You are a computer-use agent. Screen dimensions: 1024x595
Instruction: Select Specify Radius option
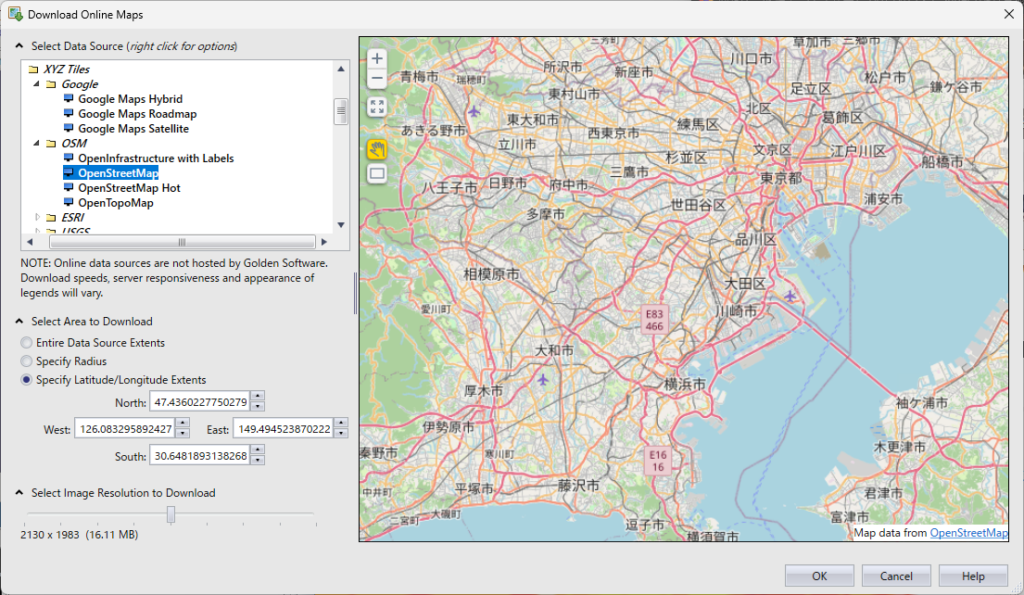click(x=26, y=361)
